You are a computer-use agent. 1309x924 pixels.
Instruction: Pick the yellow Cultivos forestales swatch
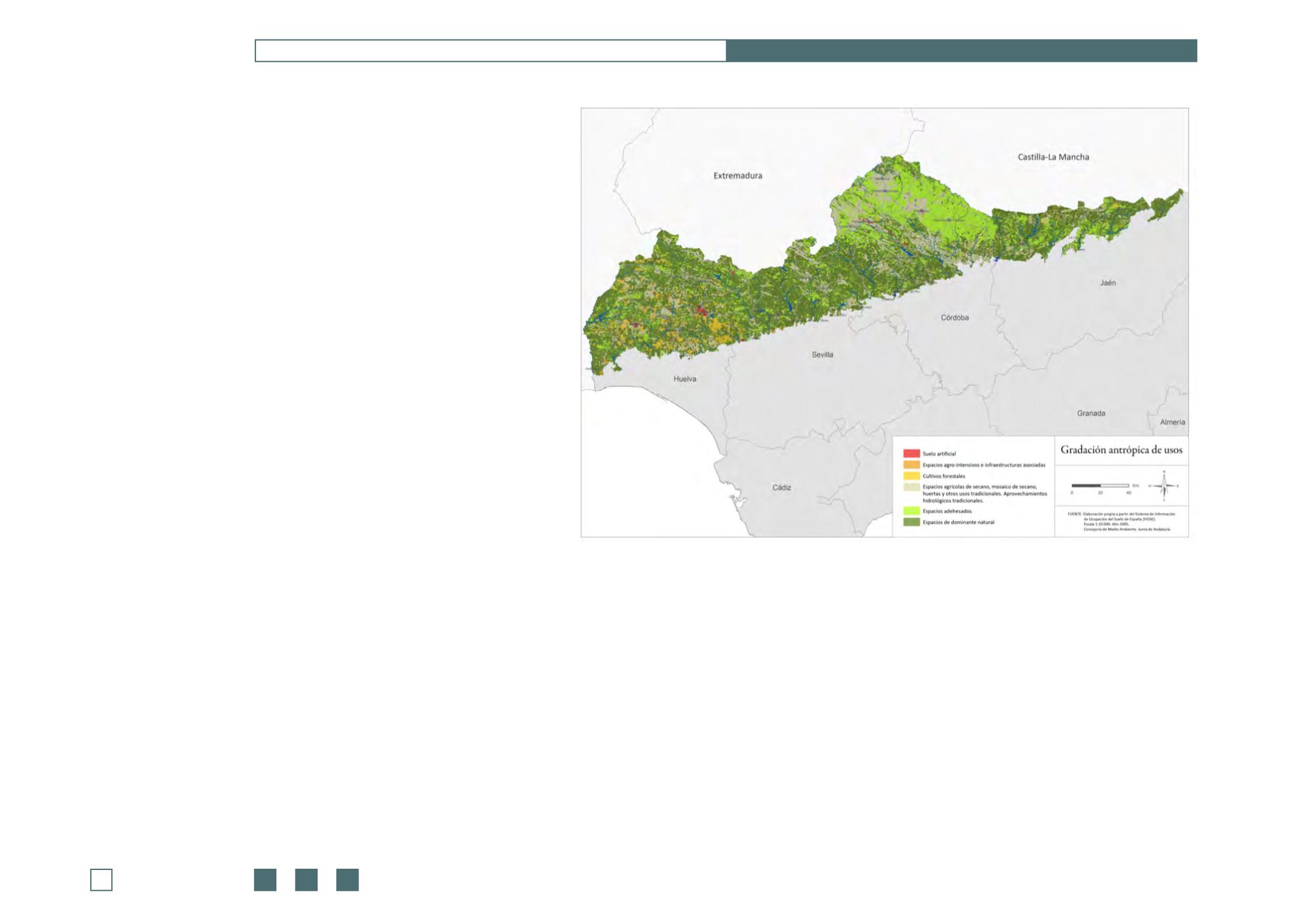[x=911, y=476]
